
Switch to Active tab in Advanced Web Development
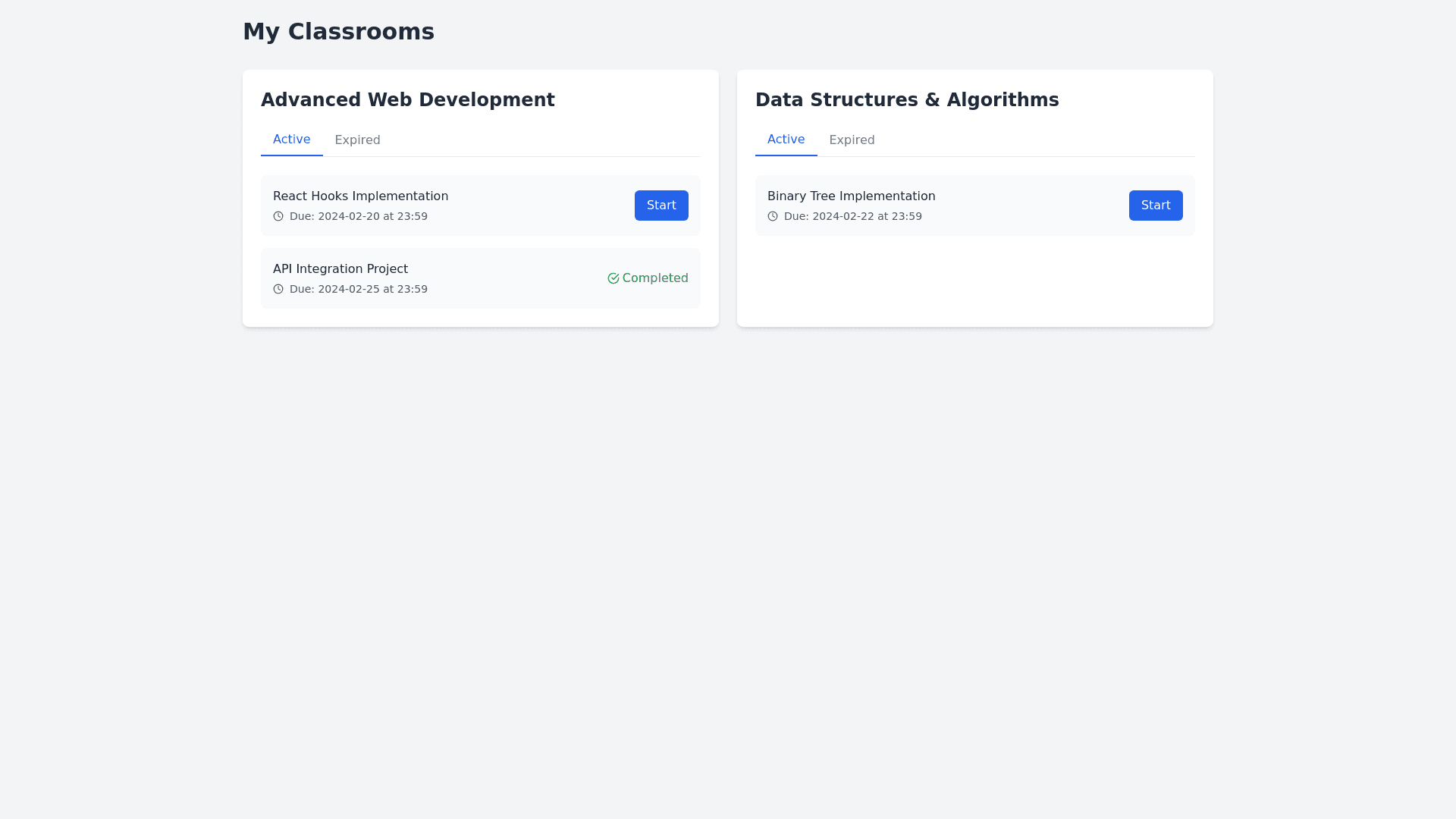click(291, 140)
